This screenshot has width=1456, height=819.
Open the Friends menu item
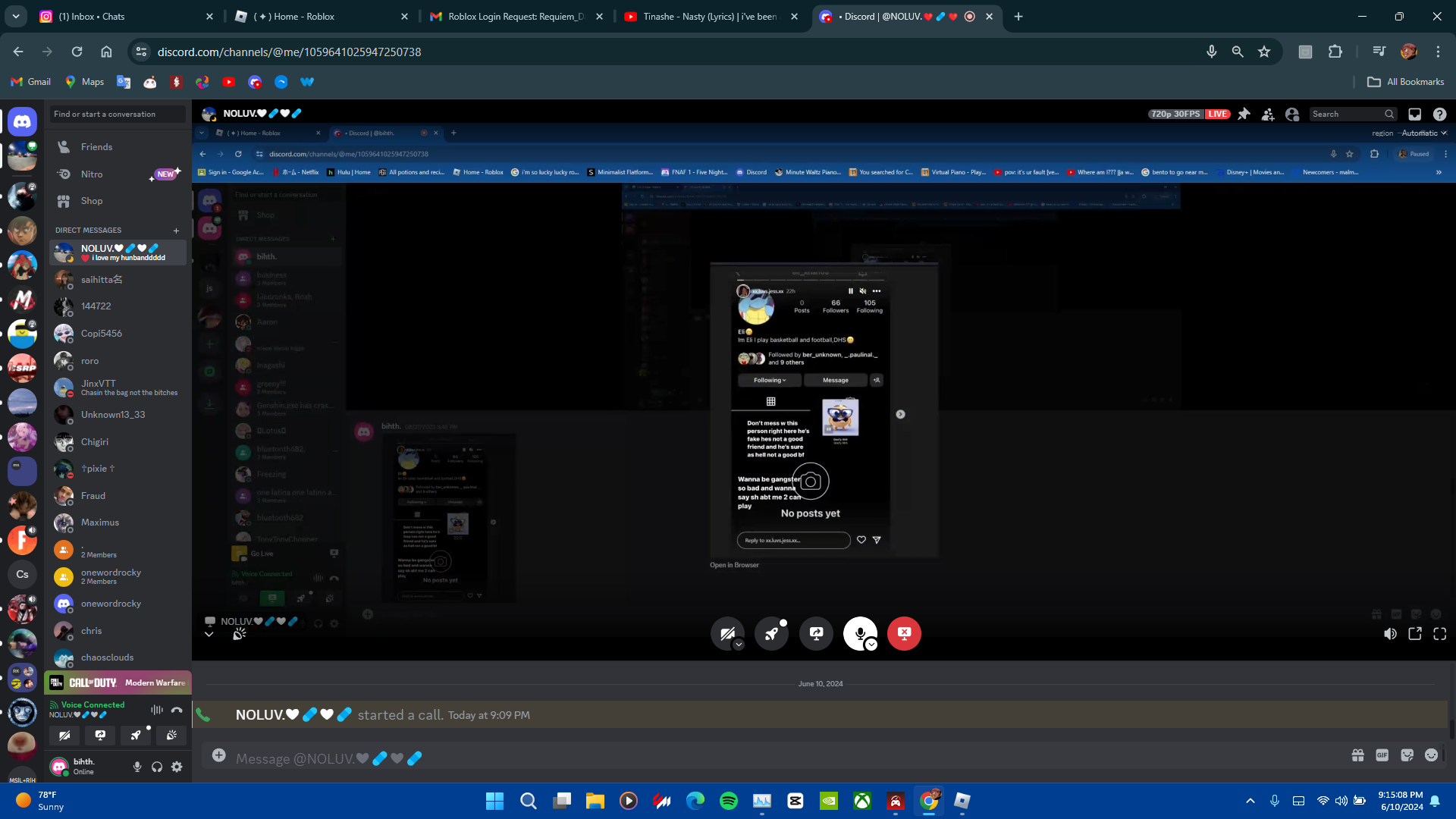96,147
